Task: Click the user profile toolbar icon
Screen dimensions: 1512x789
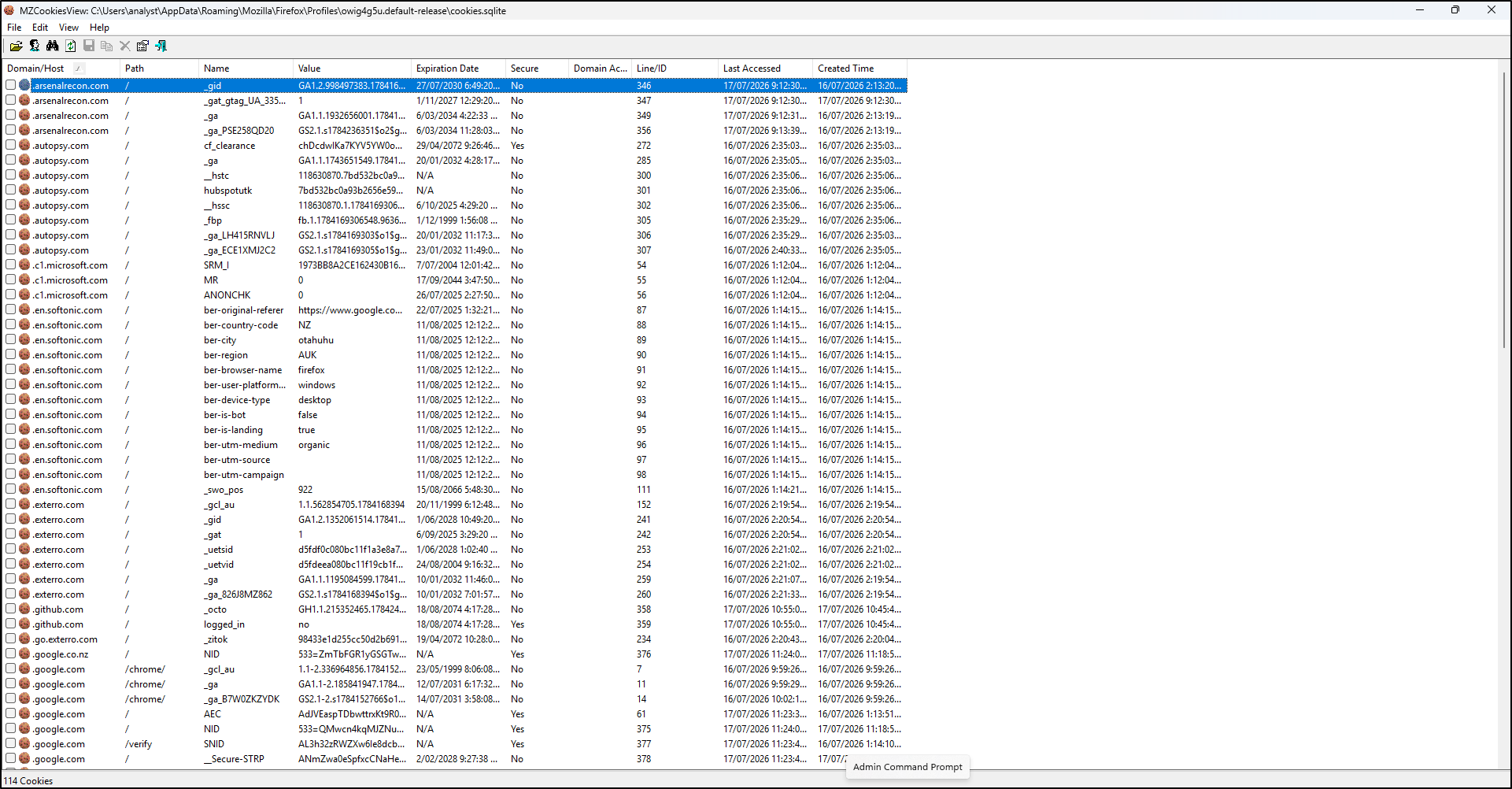Action: coord(35,46)
